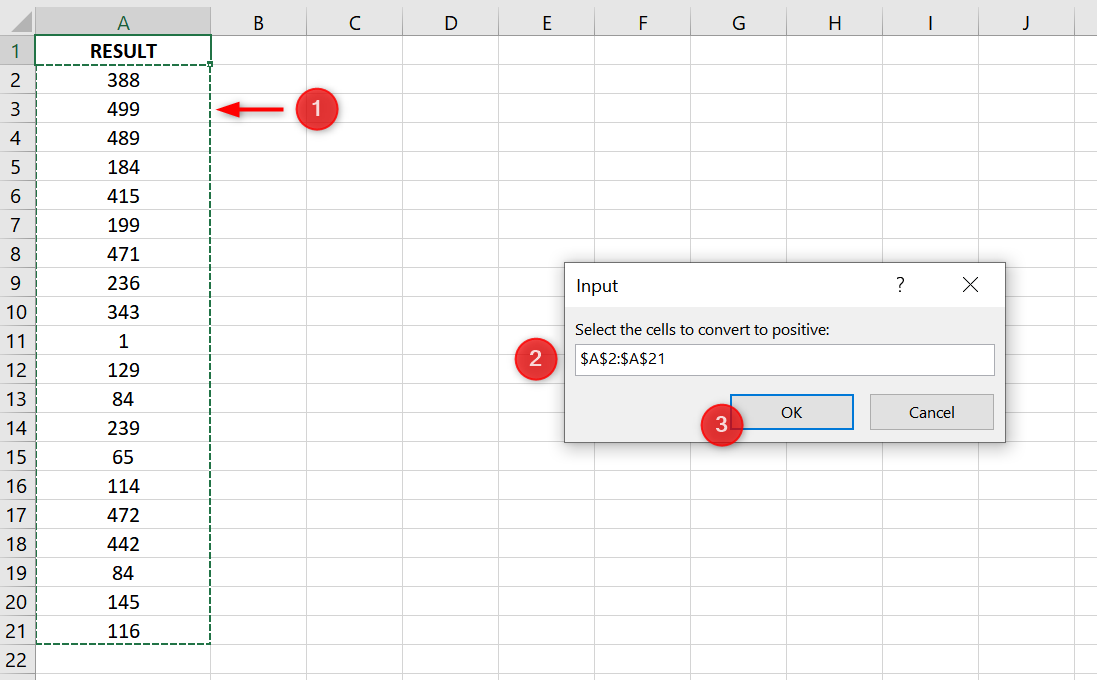
Task: Select the cell with value 499
Action: click(x=122, y=109)
